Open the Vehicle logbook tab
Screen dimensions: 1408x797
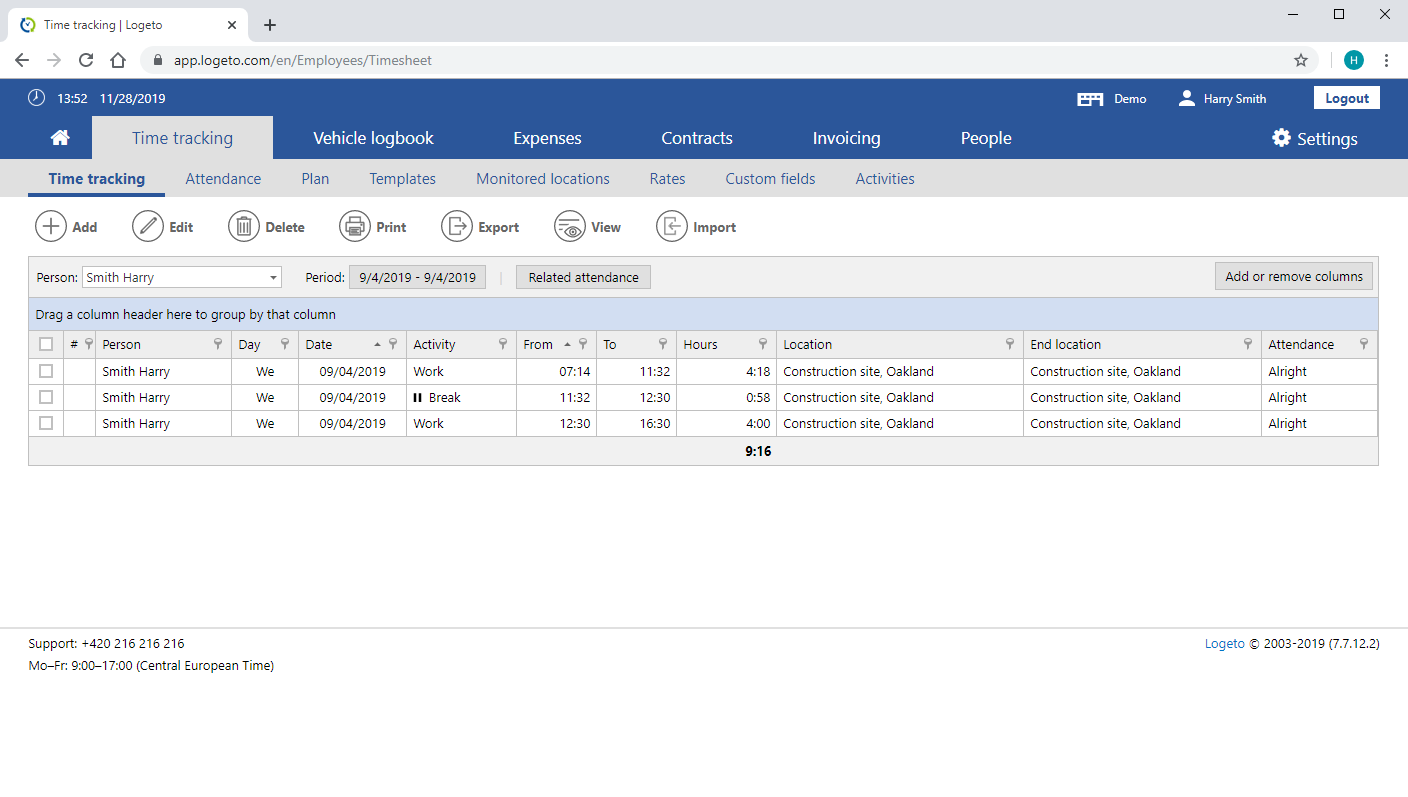(373, 138)
